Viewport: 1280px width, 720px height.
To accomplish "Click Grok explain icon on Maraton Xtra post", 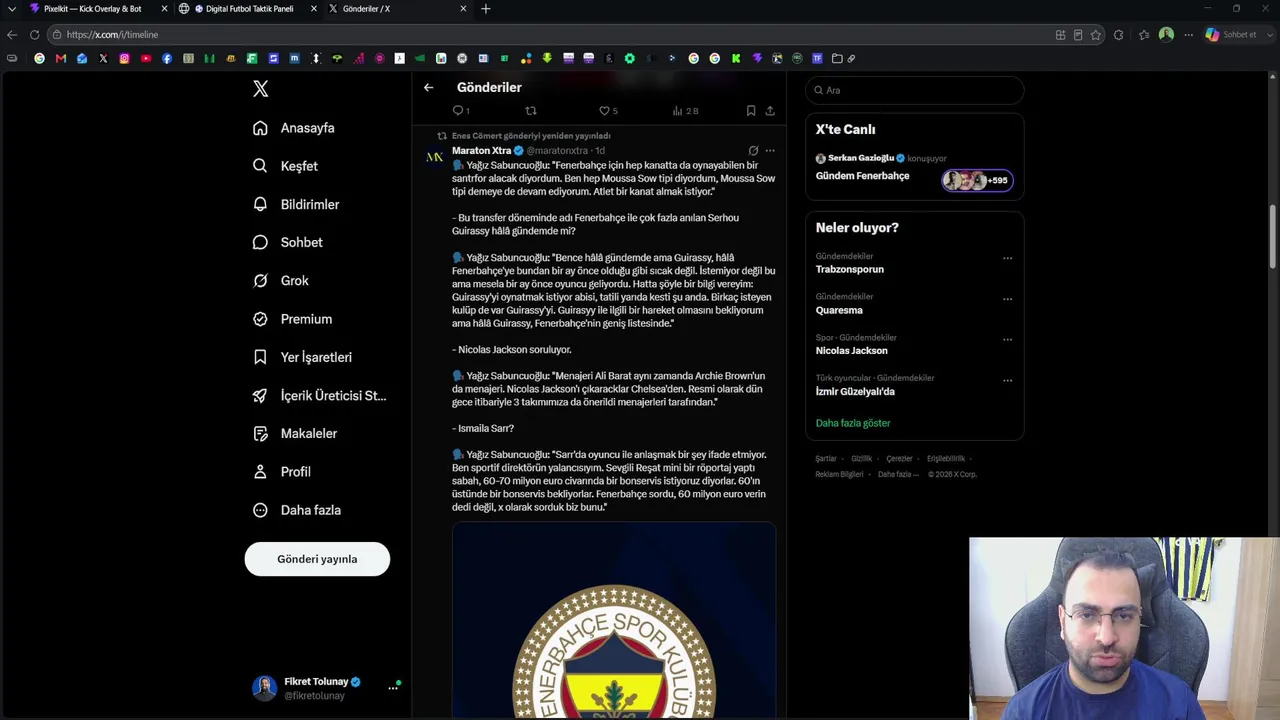I will pos(753,151).
